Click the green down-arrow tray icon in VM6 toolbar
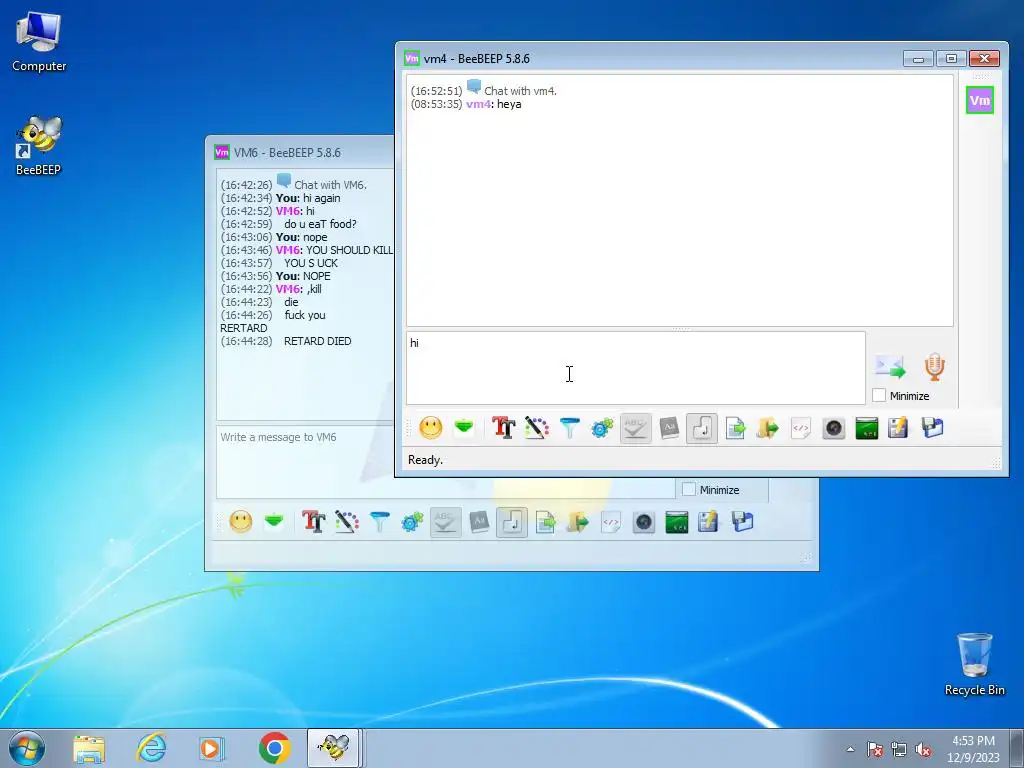The image size is (1024, 768). pyautogui.click(x=274, y=522)
